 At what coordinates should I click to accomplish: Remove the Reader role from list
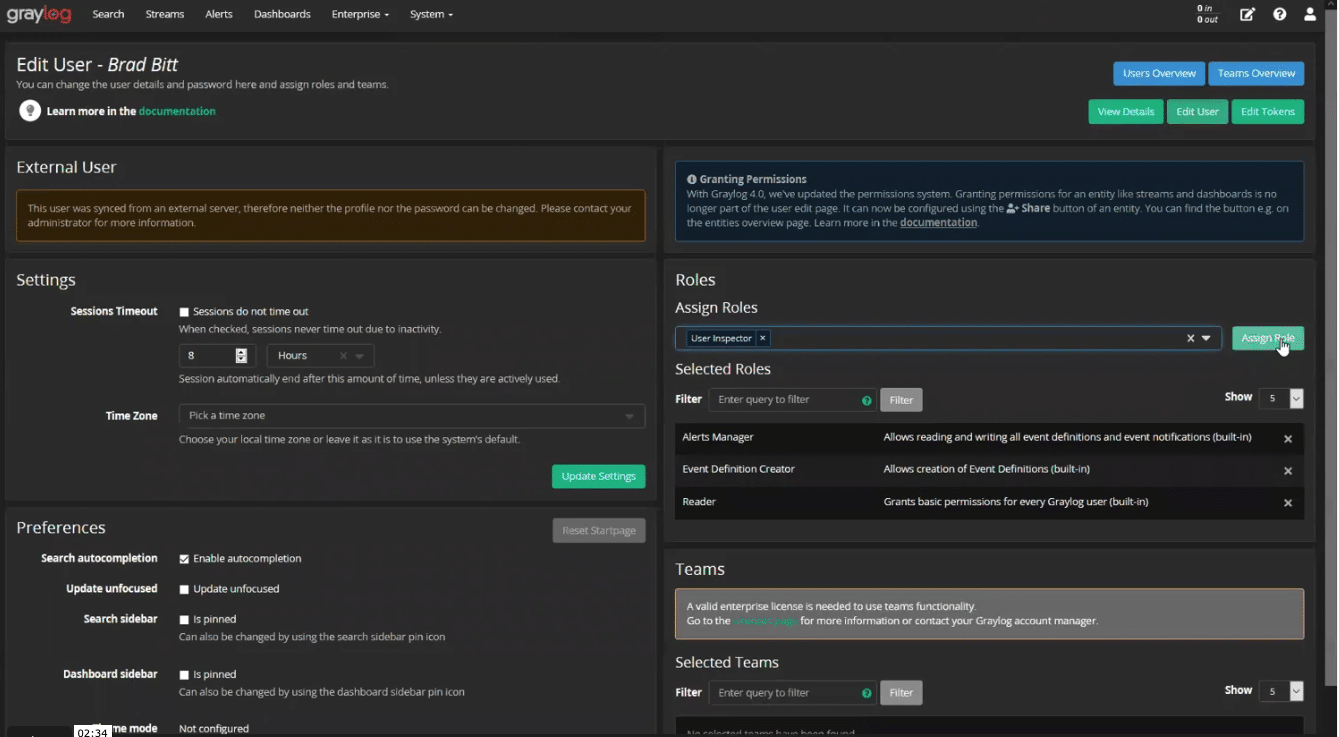click(x=1287, y=503)
